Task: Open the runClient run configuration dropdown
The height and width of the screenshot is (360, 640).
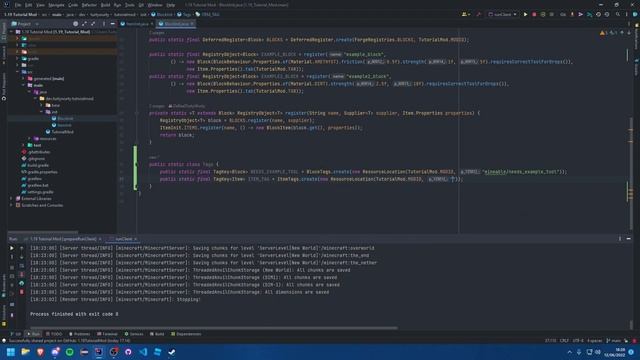Action: (502, 14)
